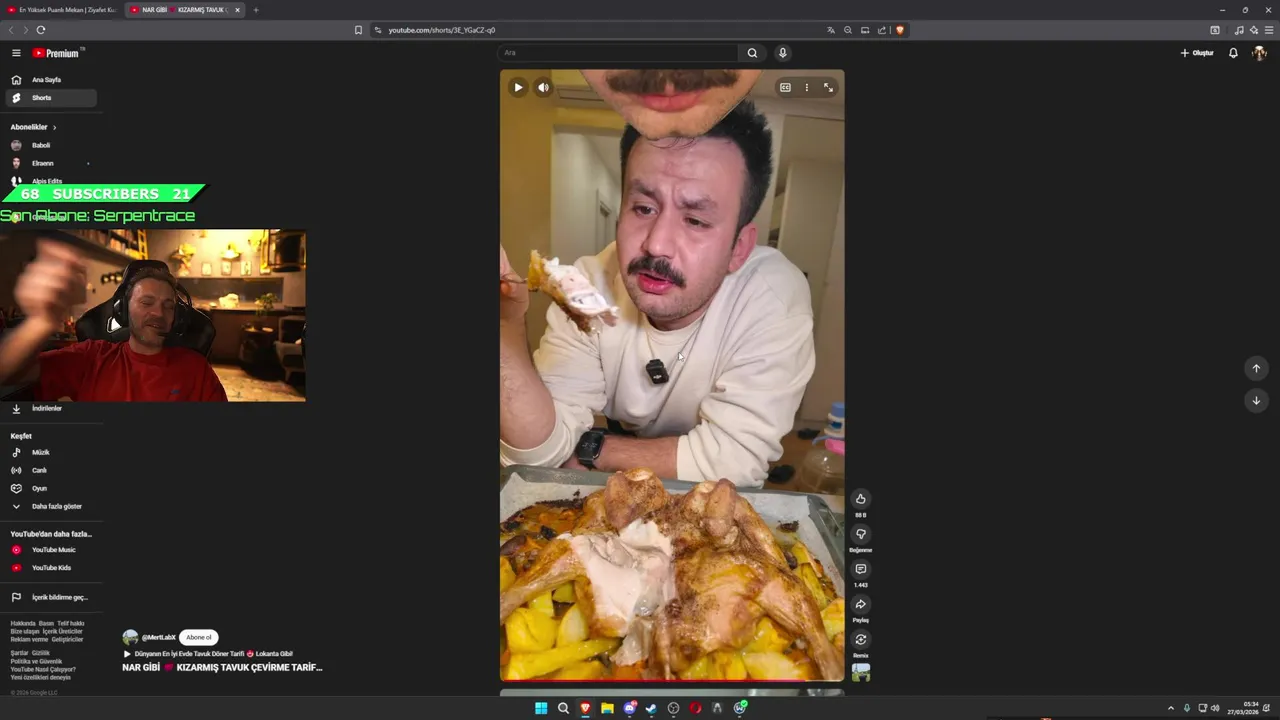
Task: Subscribe with the Abone ol button
Action: click(199, 637)
